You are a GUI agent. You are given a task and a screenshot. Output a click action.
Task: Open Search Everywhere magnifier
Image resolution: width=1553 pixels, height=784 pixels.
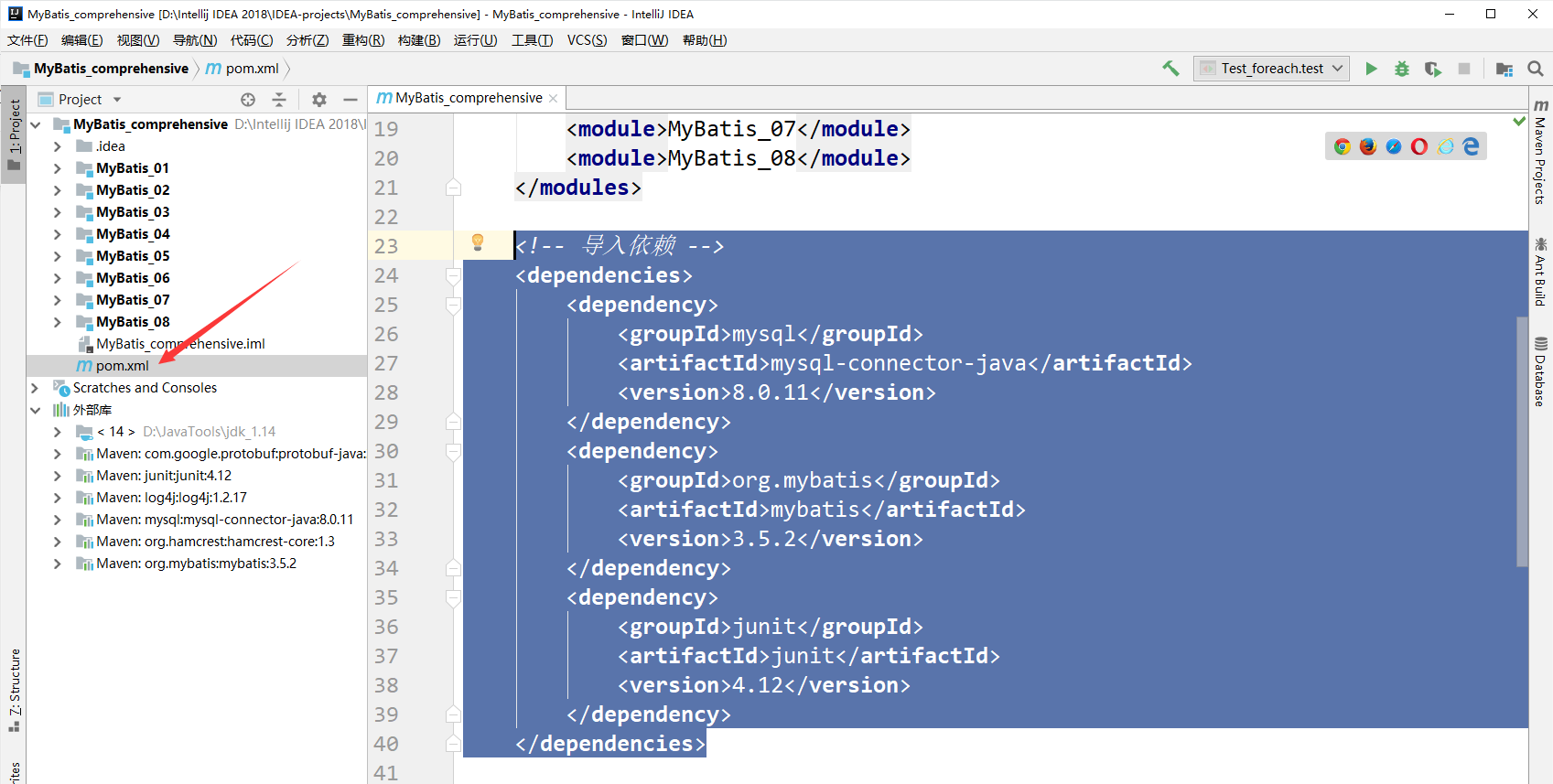[x=1536, y=69]
